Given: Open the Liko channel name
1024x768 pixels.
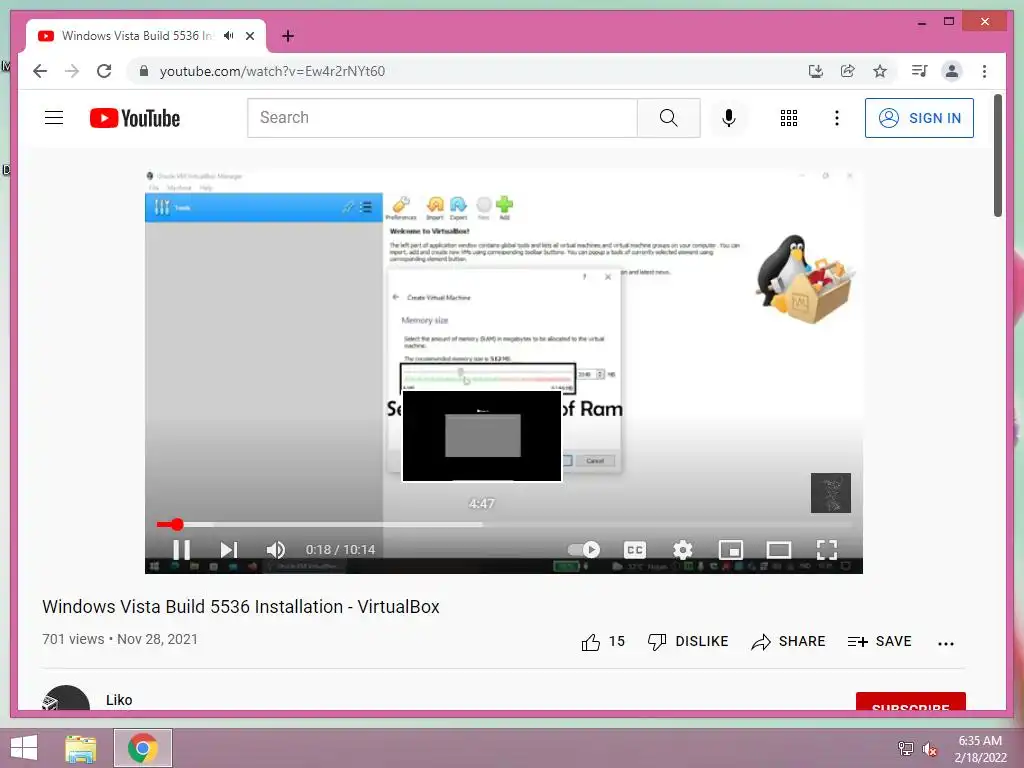Looking at the screenshot, I should pos(119,700).
